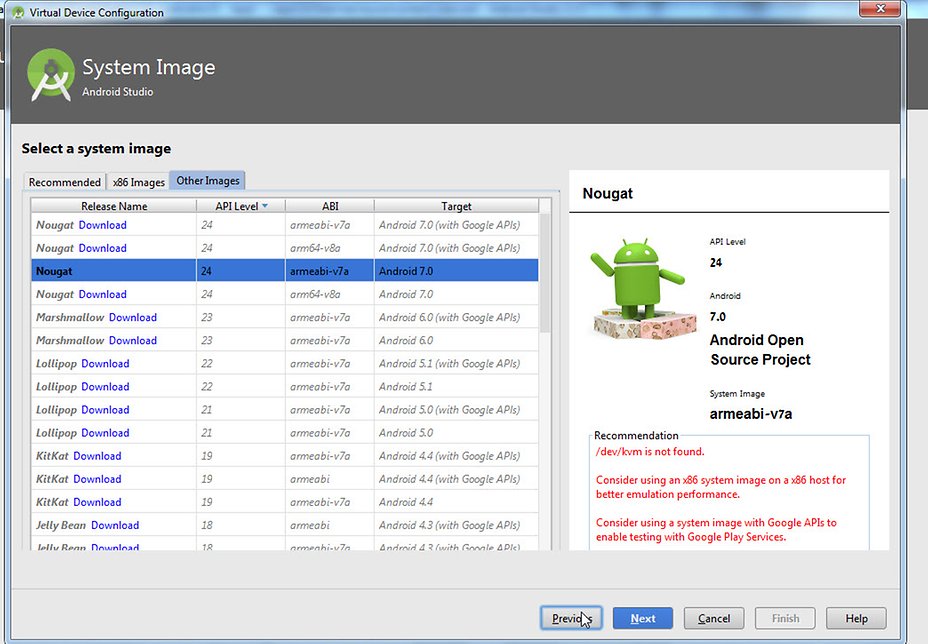Click the '/dev/kvm is not found.' warning

point(650,452)
